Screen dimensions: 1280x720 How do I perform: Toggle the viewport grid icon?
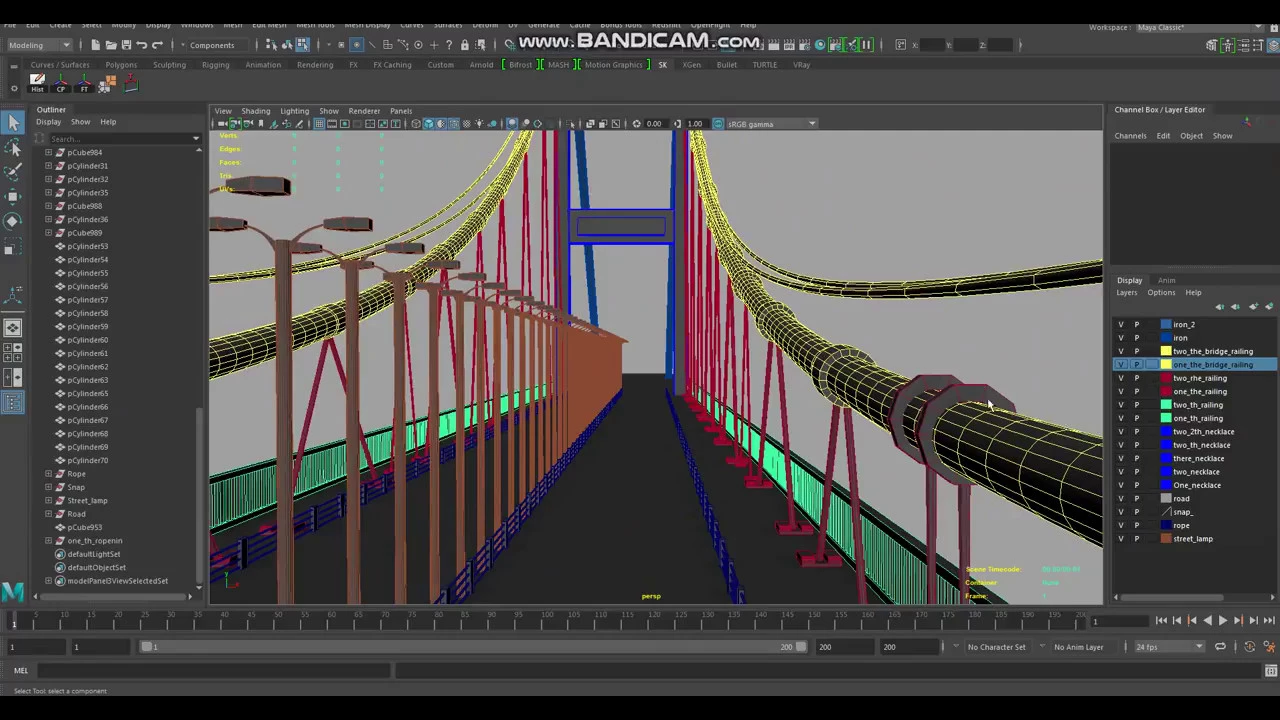point(318,124)
